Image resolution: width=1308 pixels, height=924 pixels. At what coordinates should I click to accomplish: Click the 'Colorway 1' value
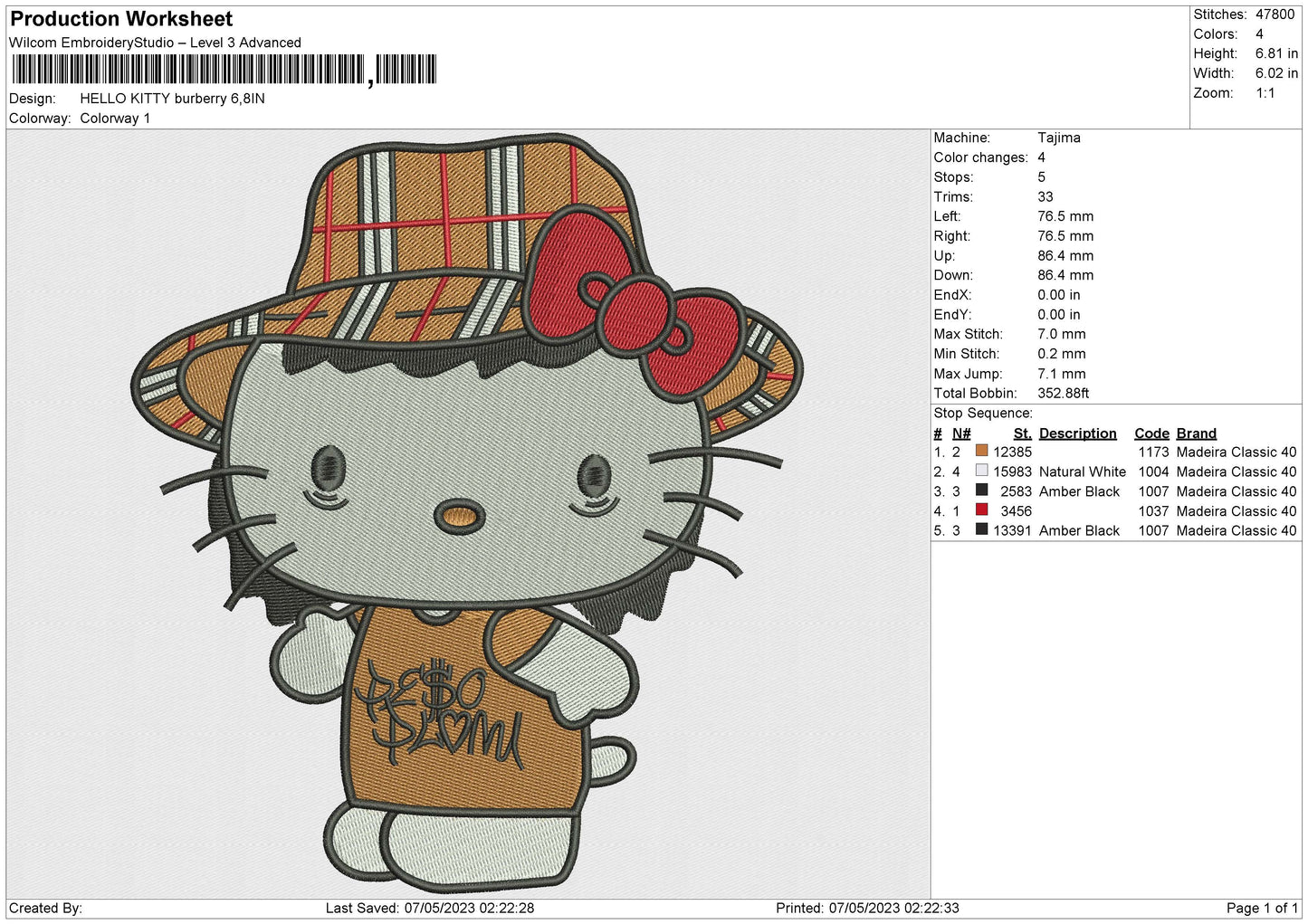[x=115, y=119]
